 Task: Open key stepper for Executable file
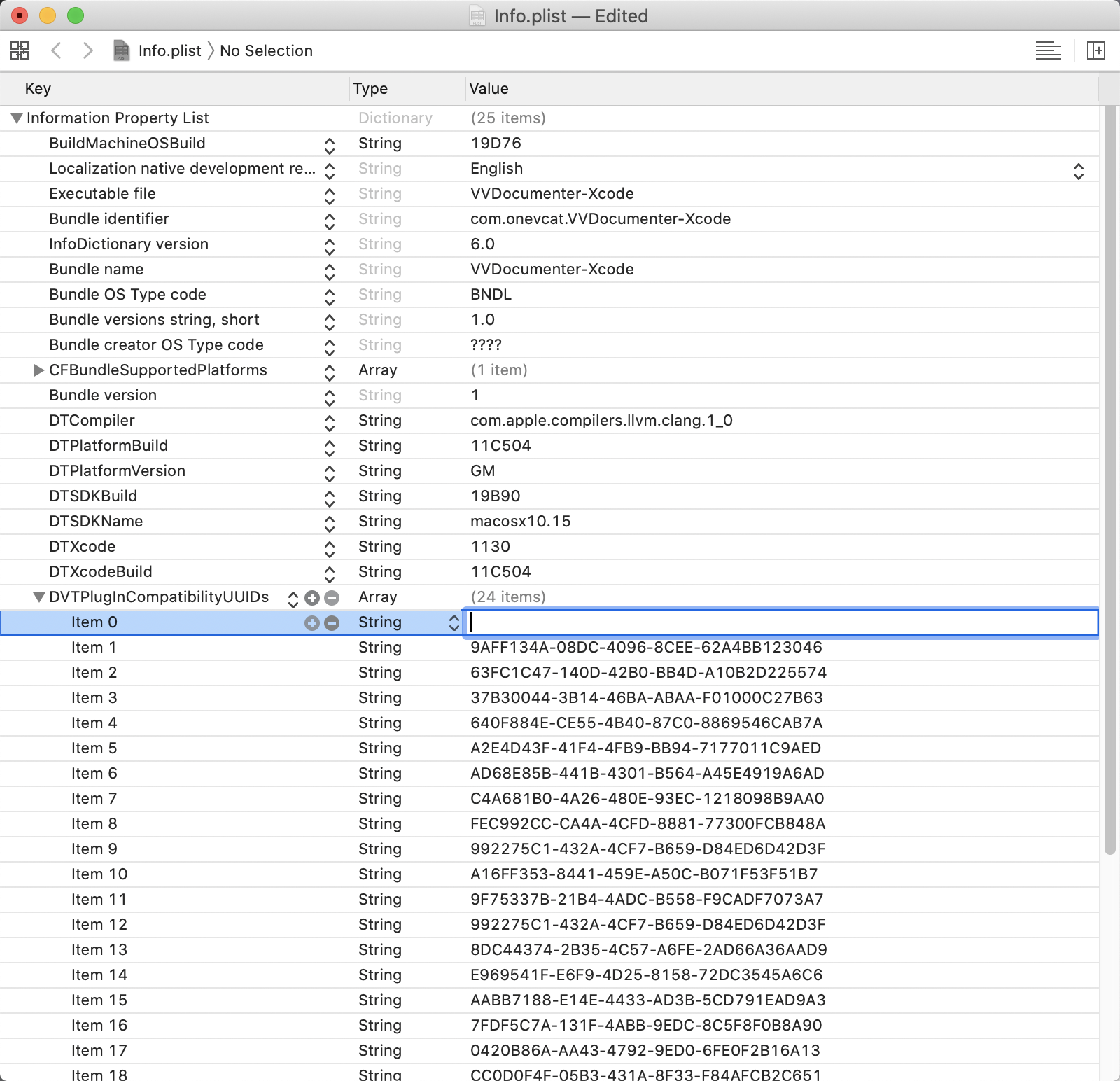[x=330, y=195]
